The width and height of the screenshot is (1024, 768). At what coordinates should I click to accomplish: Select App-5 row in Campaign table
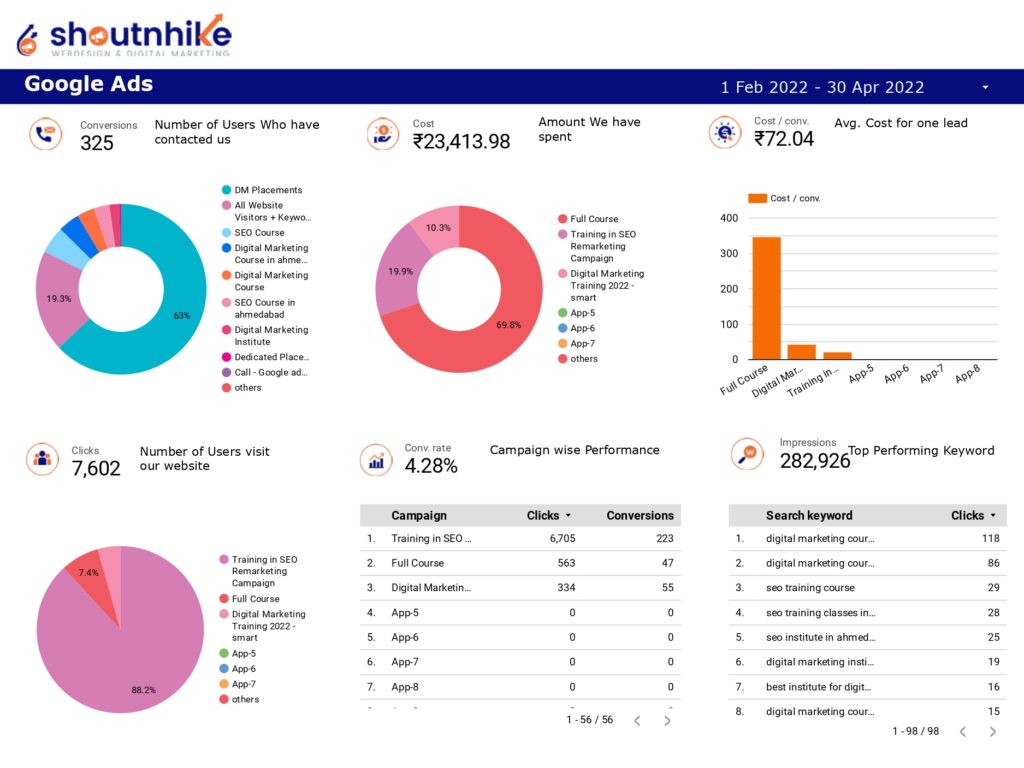pos(520,613)
